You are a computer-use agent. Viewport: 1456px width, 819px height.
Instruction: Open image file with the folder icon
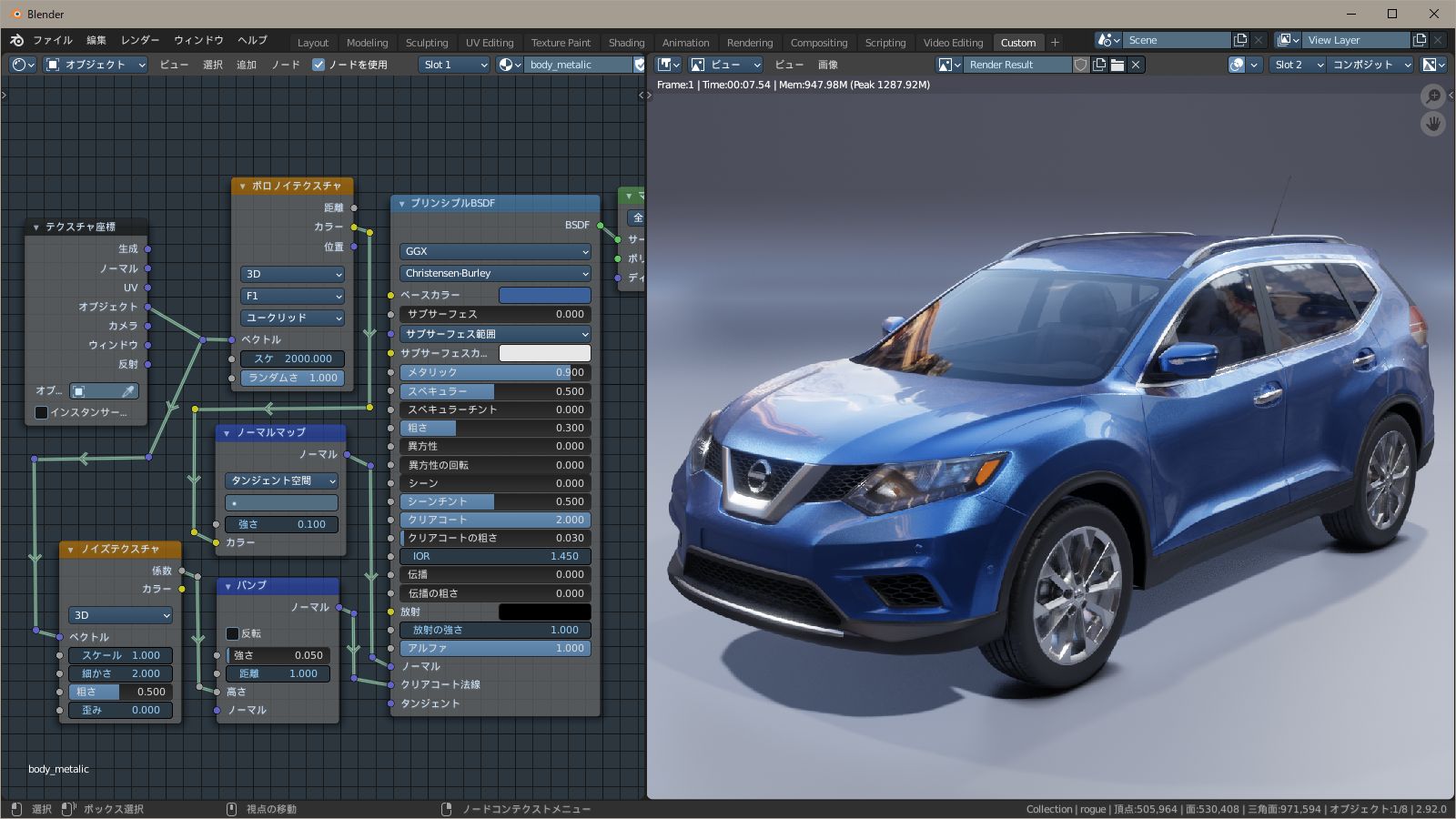click(x=1117, y=65)
